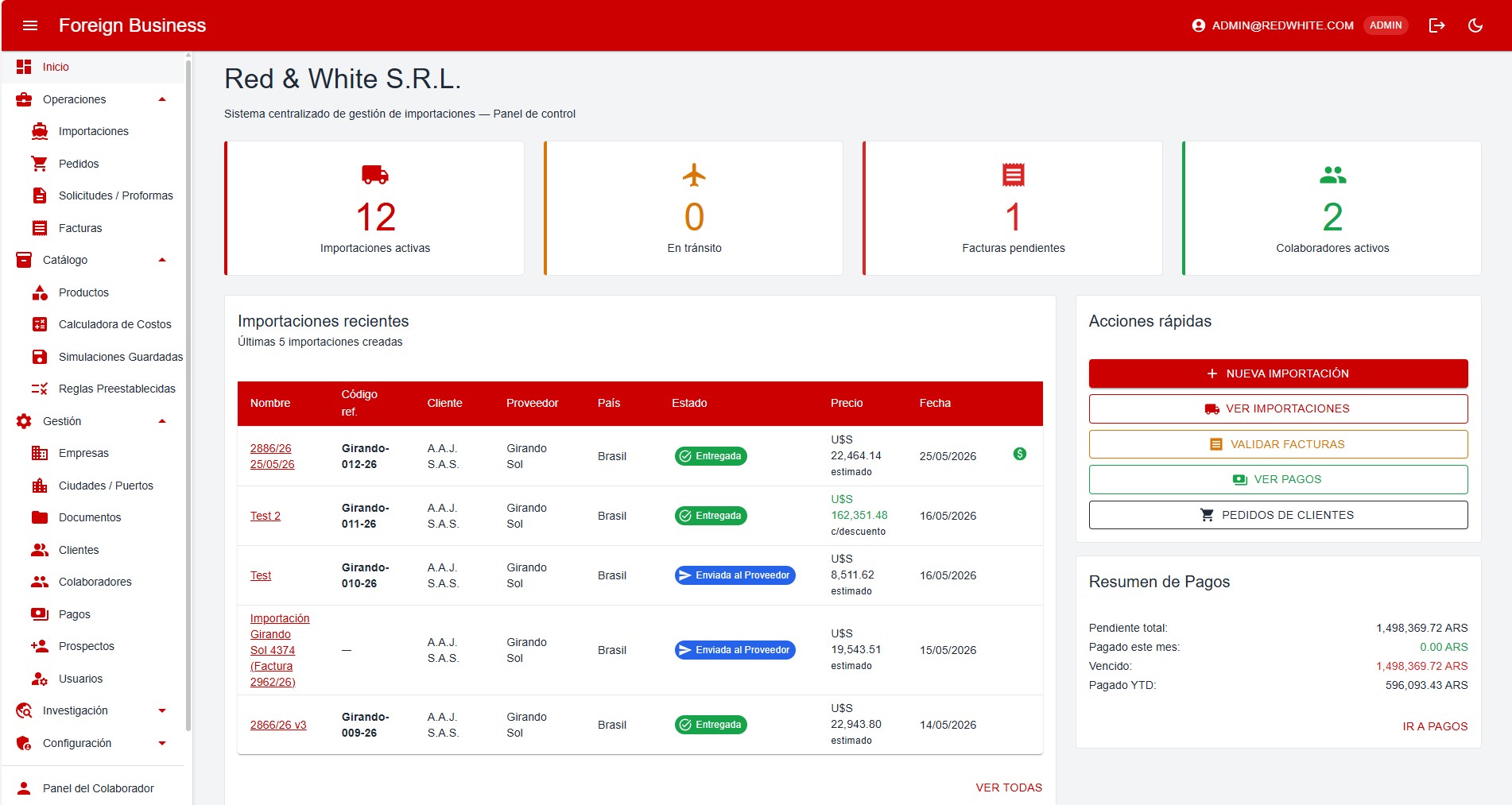Click the Solicitudes / Proformas document icon
1512x805 pixels.
(x=40, y=195)
